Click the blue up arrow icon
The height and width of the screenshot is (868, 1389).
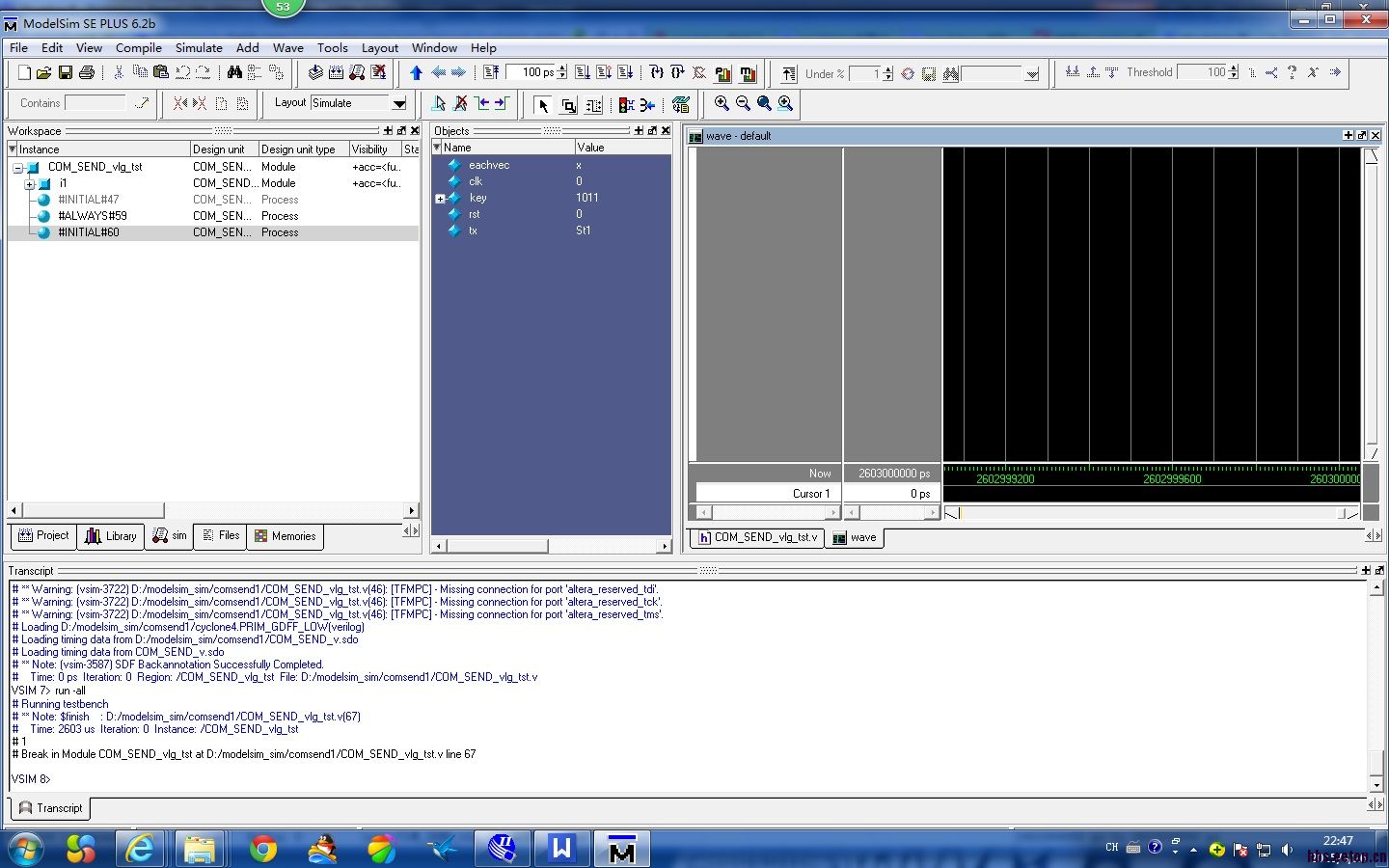pos(416,73)
